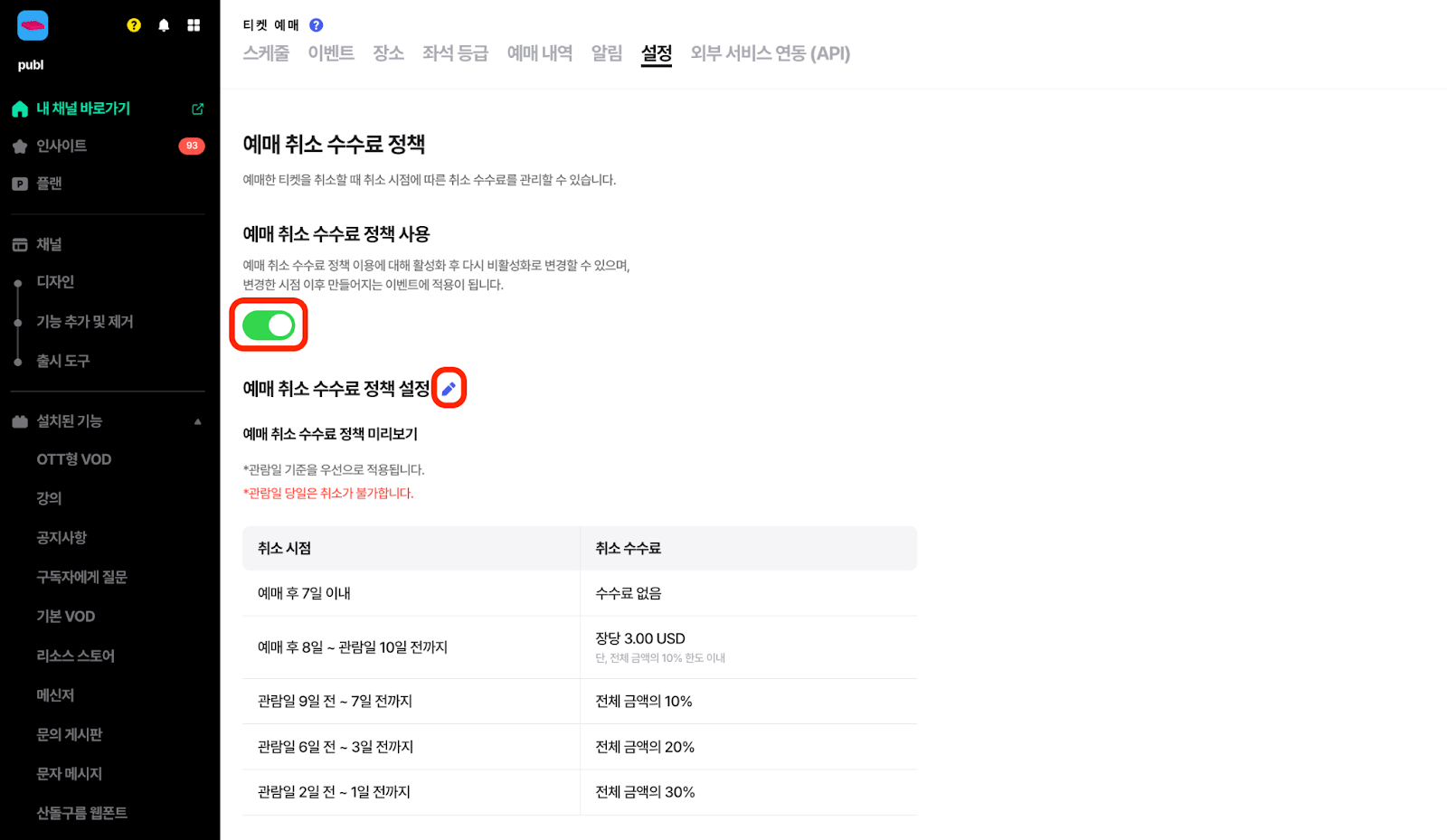Screen dimensions: 1447x840
Task: Open the 외부 서비스 연동 (API) tab
Action: tap(770, 53)
